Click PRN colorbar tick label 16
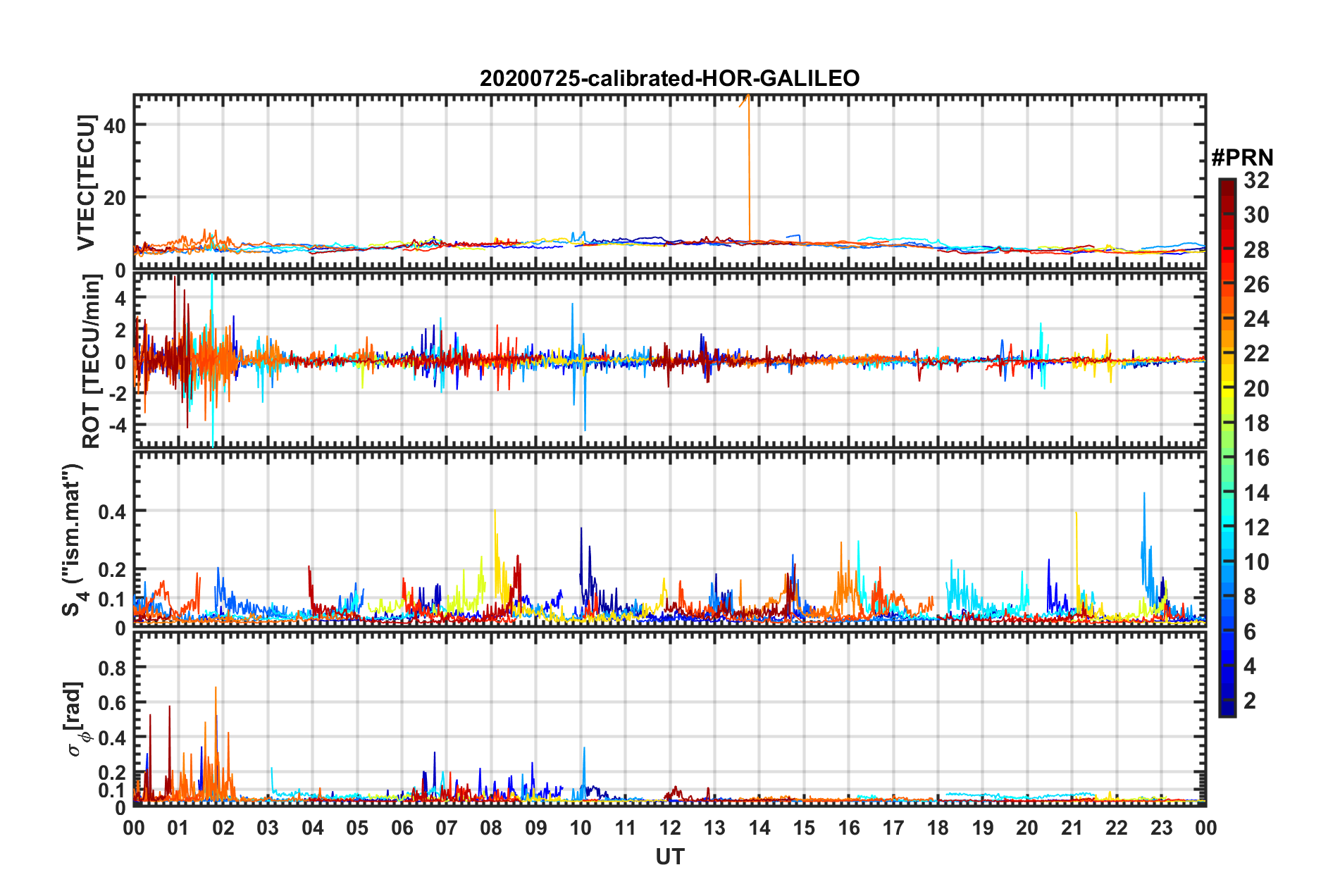The width and height of the screenshot is (1340, 896). 1256,458
